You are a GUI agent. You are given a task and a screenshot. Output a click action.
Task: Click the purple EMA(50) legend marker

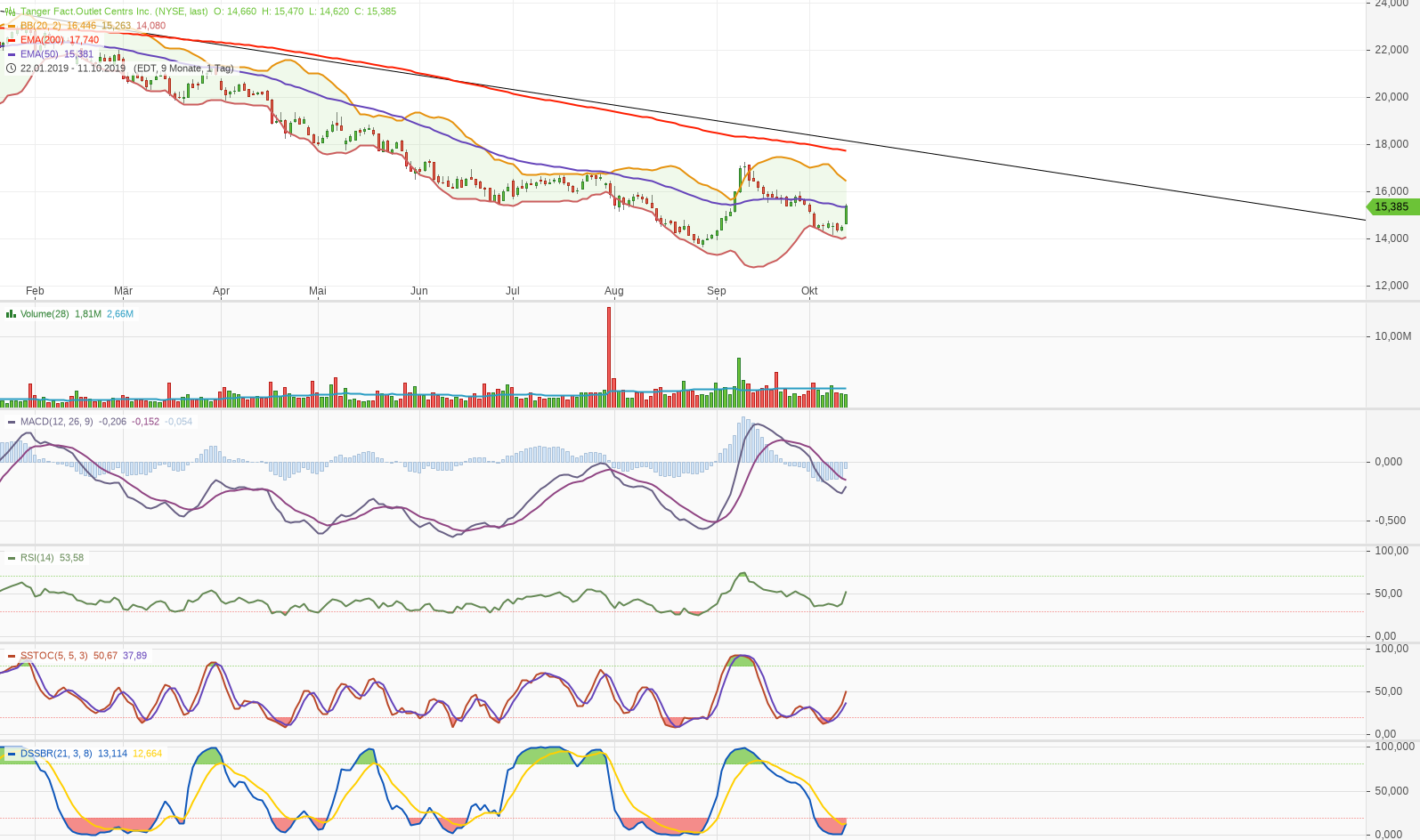(x=12, y=54)
